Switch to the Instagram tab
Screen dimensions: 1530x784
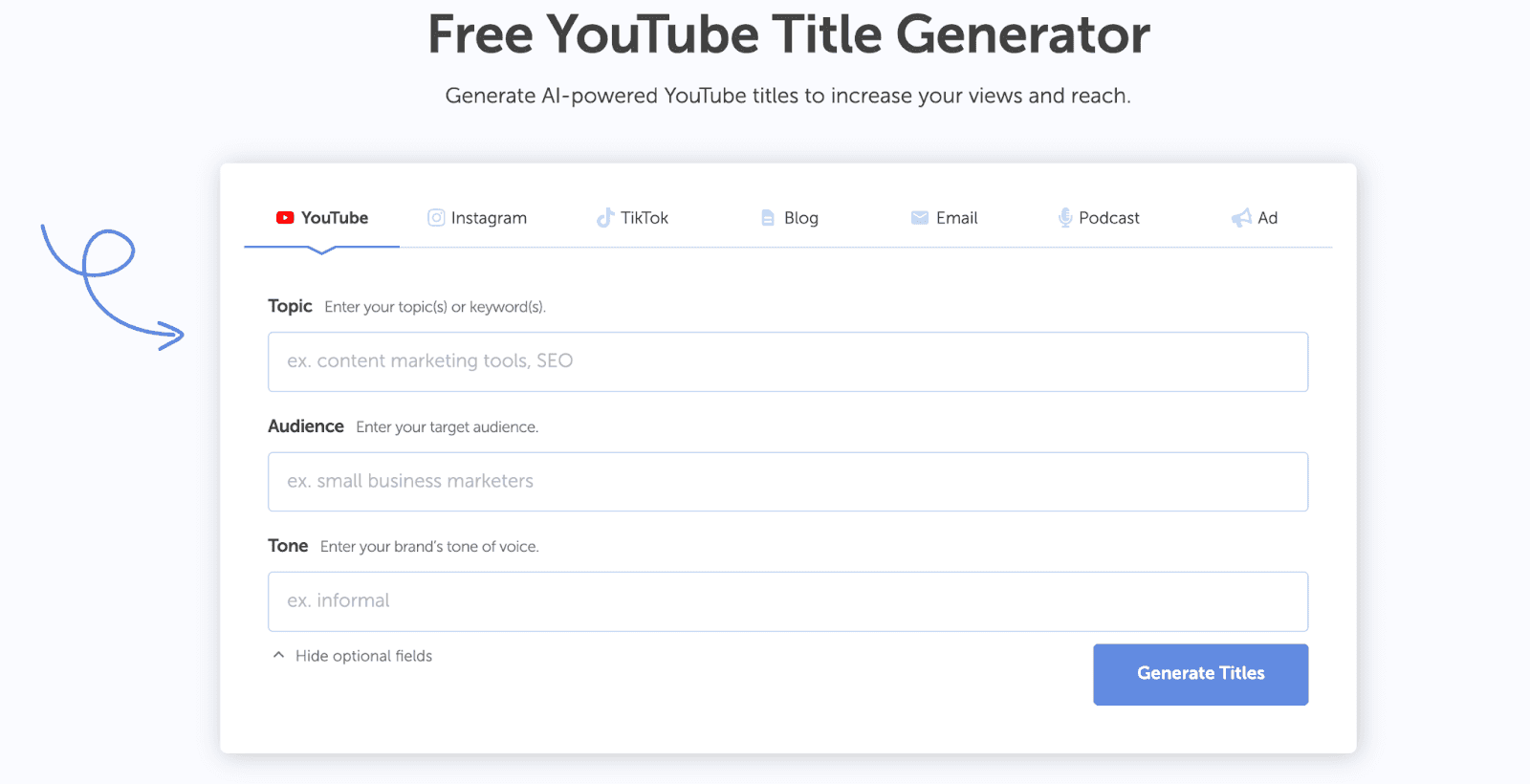tap(490, 218)
